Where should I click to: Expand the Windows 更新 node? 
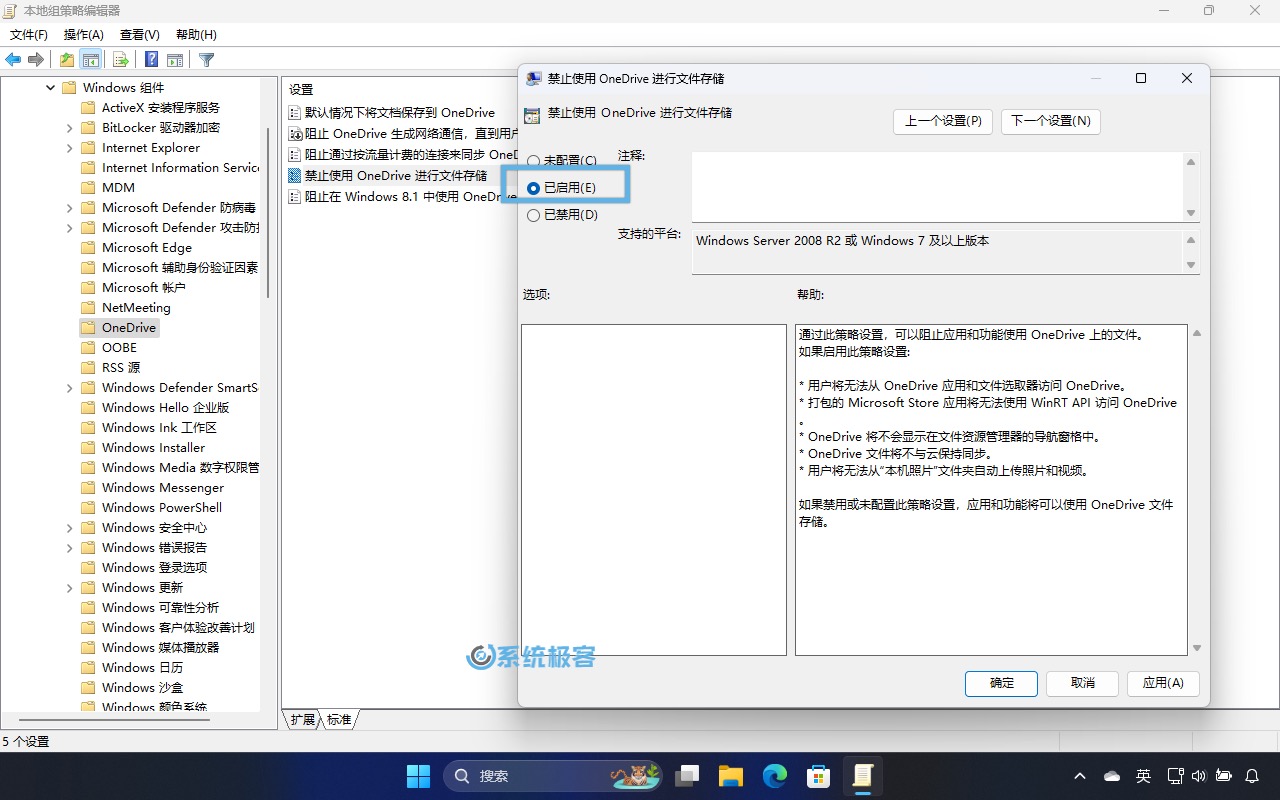69,588
